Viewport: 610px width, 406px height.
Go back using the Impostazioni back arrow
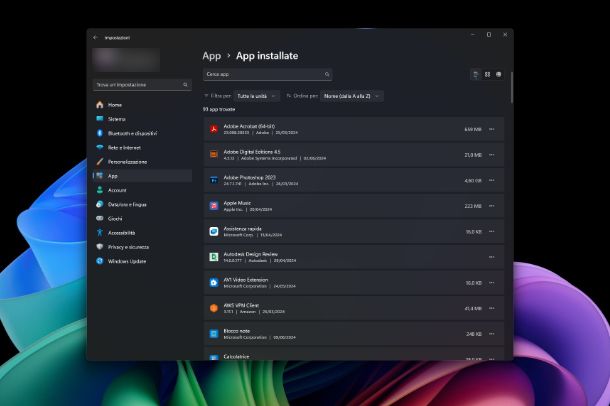coord(96,38)
